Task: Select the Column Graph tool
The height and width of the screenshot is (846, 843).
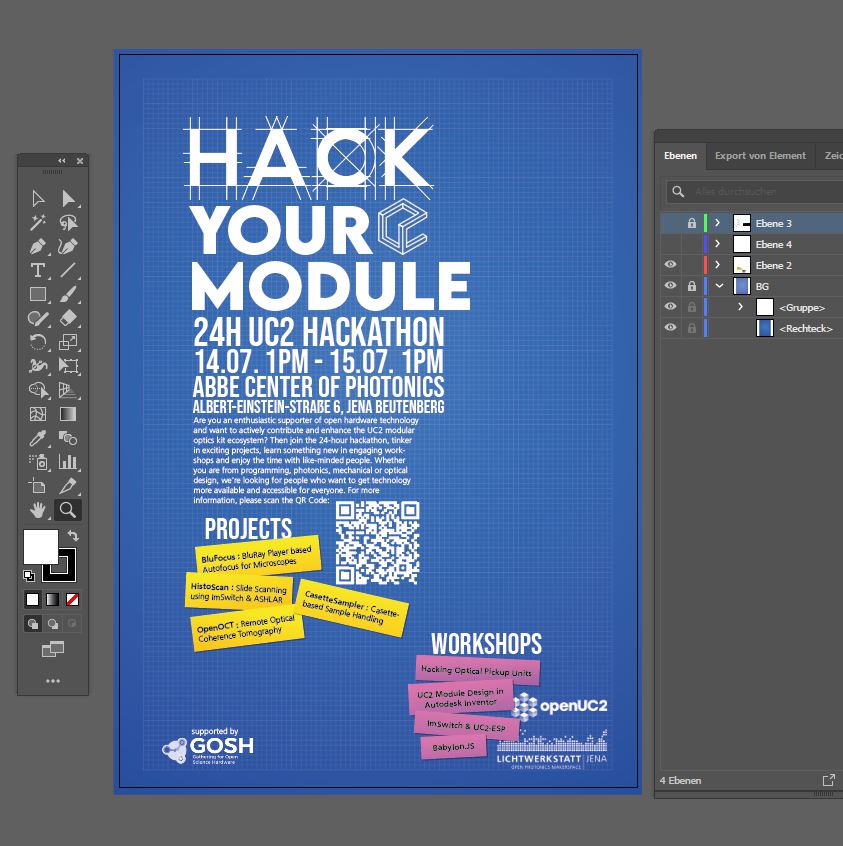Action: click(x=68, y=462)
